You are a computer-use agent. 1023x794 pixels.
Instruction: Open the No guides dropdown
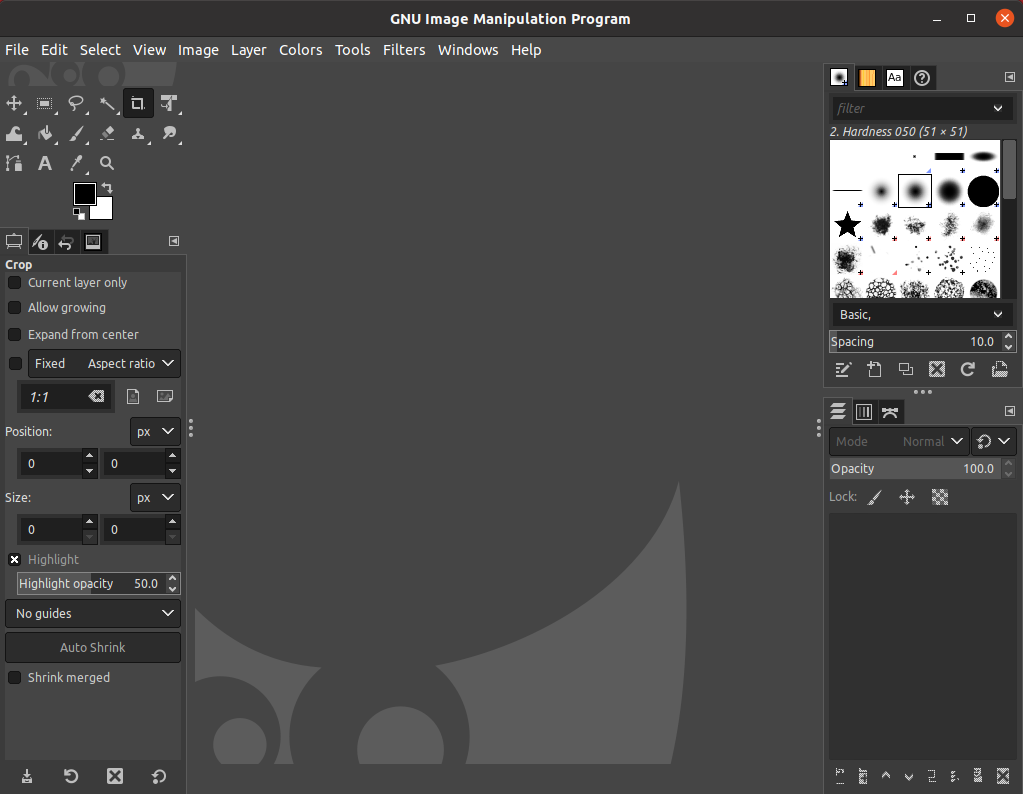click(92, 613)
